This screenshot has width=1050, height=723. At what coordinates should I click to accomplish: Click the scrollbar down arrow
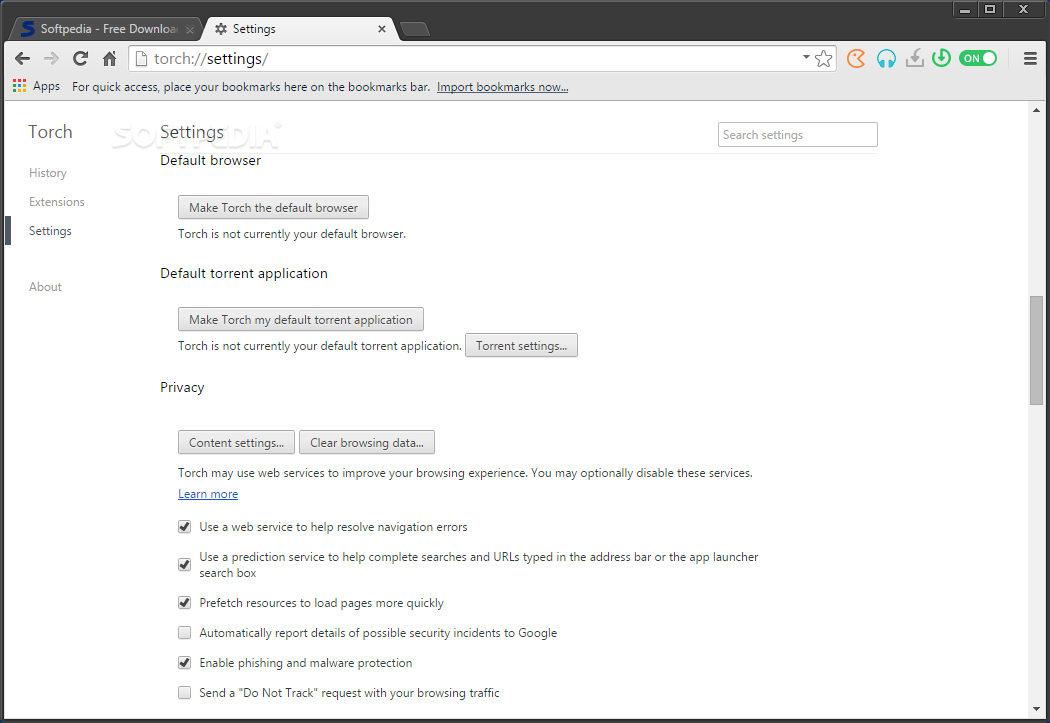pyautogui.click(x=1036, y=709)
